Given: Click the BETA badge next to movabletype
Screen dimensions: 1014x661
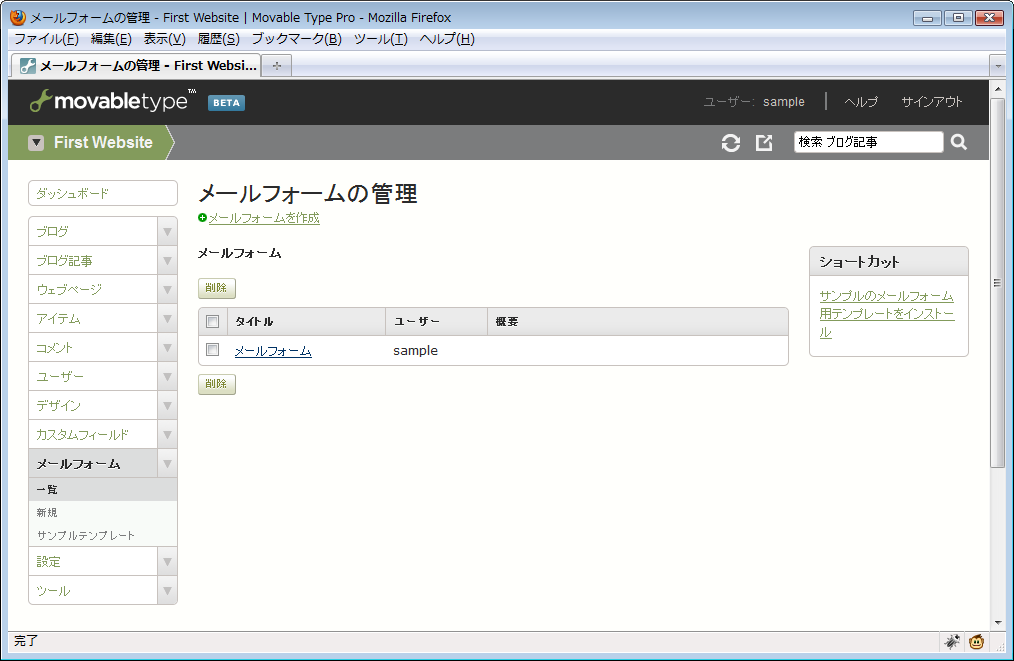Looking at the screenshot, I should (x=225, y=101).
